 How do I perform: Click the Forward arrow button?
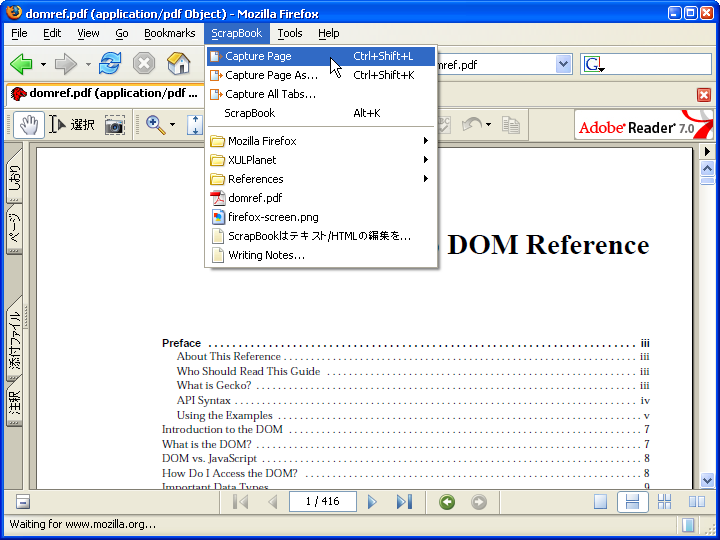[x=66, y=64]
